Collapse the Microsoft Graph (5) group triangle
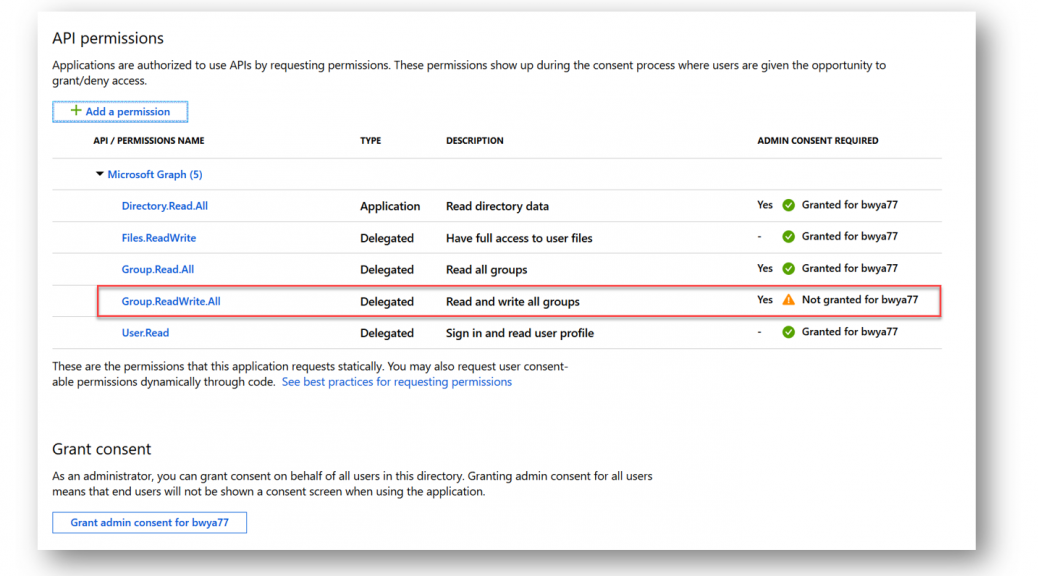 (x=99, y=174)
